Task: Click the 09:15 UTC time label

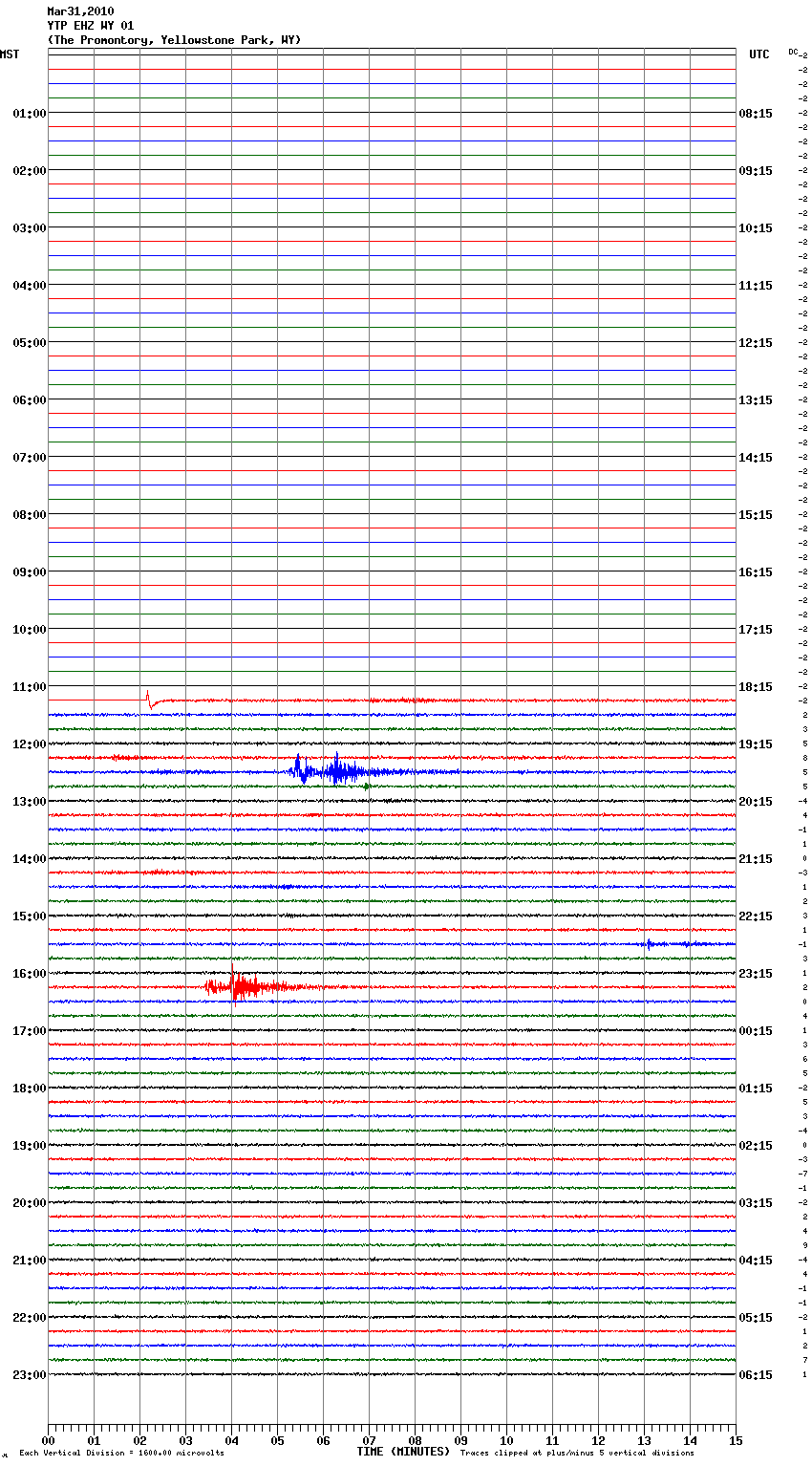Action: click(x=756, y=171)
